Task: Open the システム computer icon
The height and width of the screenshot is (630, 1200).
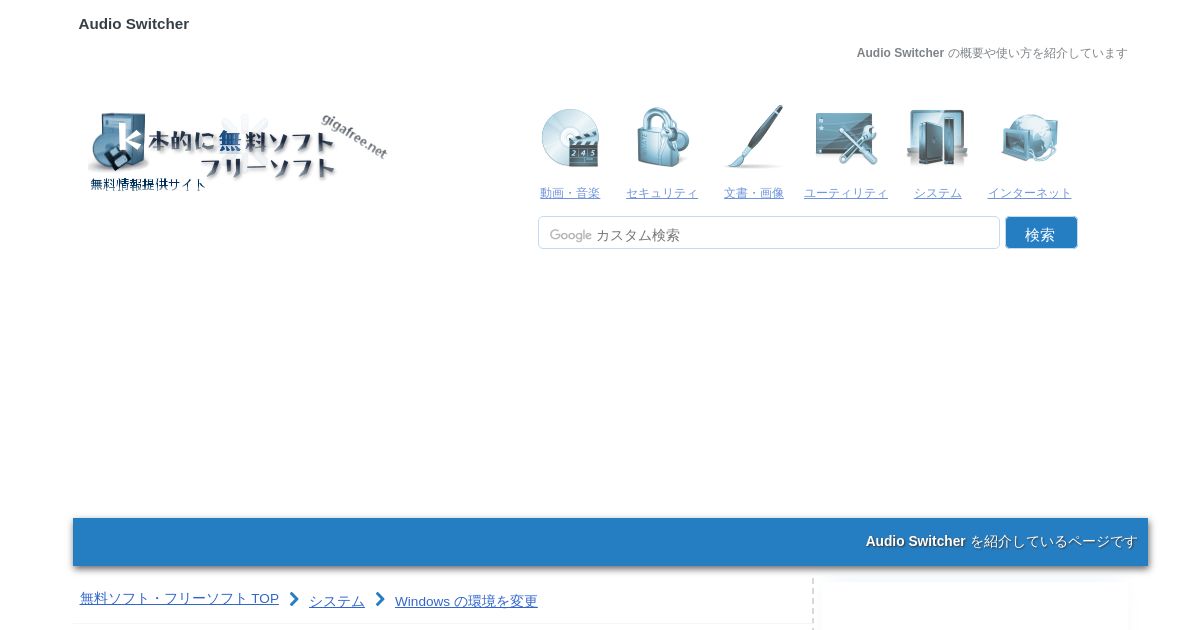Action: click(937, 137)
